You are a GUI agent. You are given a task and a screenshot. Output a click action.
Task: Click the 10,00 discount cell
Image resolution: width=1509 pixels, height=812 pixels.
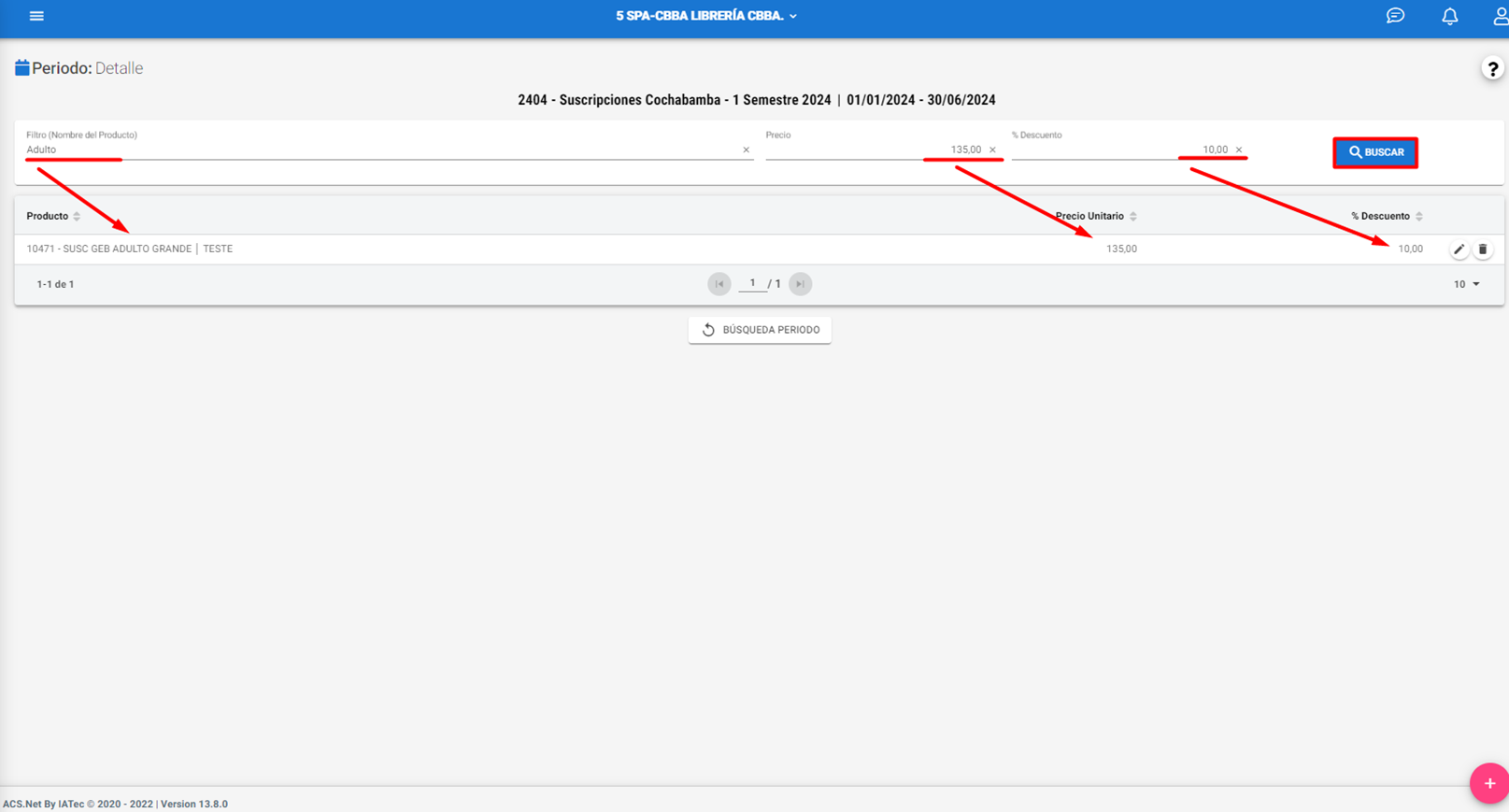tap(1410, 249)
